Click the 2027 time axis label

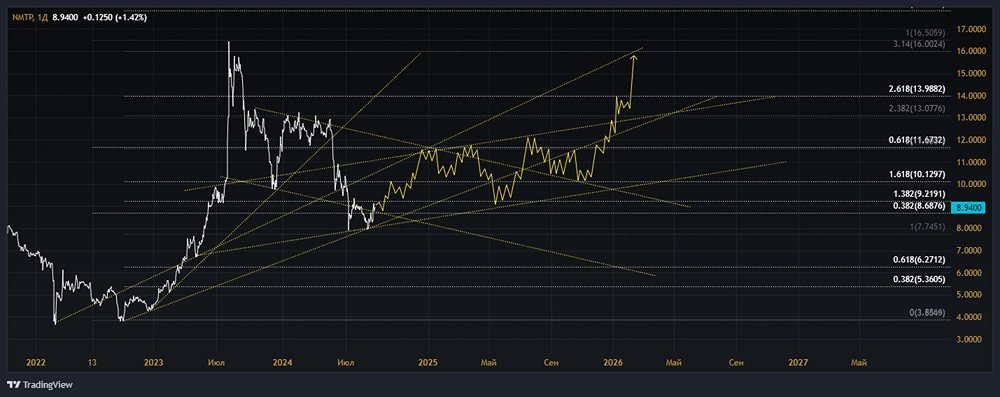797,362
